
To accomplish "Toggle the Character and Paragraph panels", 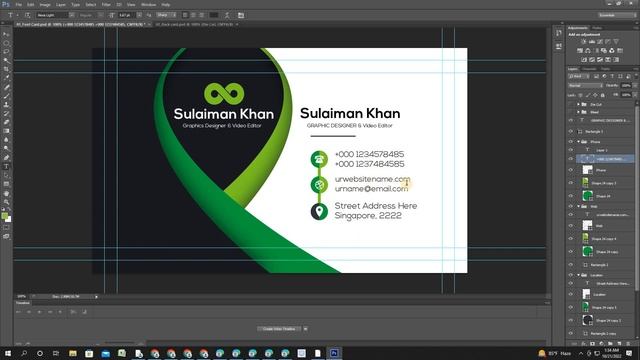I will click(241, 15).
